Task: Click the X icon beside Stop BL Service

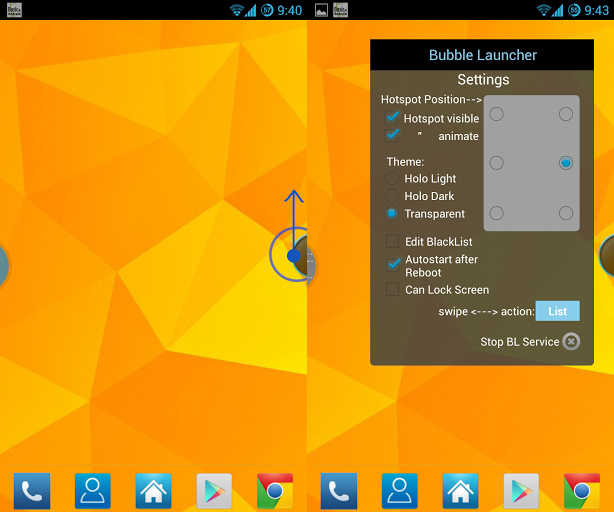Action: click(x=571, y=342)
